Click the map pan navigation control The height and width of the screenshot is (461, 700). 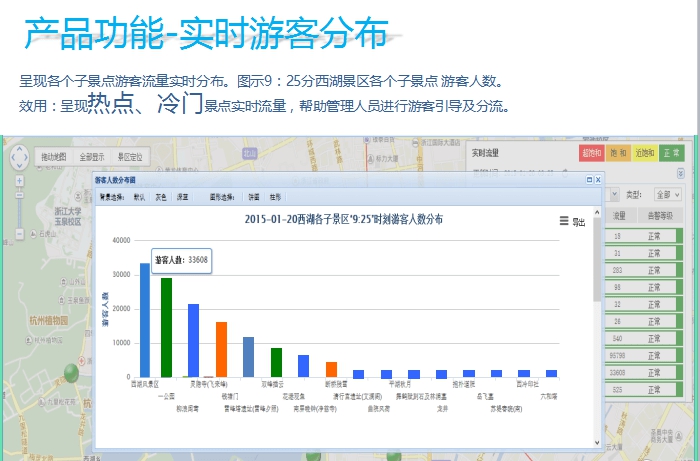18,158
